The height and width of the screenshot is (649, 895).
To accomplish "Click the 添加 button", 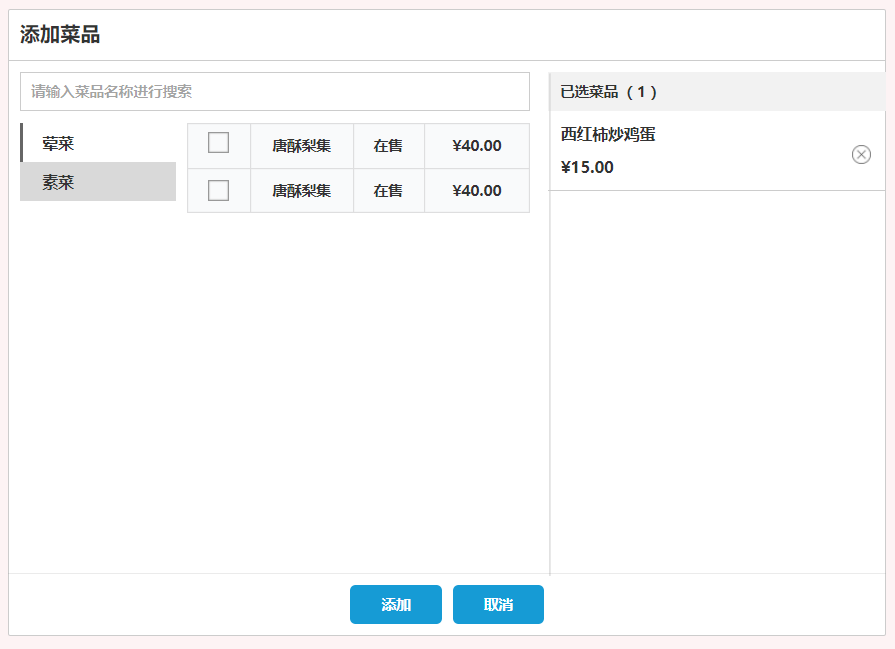I will tap(395, 604).
